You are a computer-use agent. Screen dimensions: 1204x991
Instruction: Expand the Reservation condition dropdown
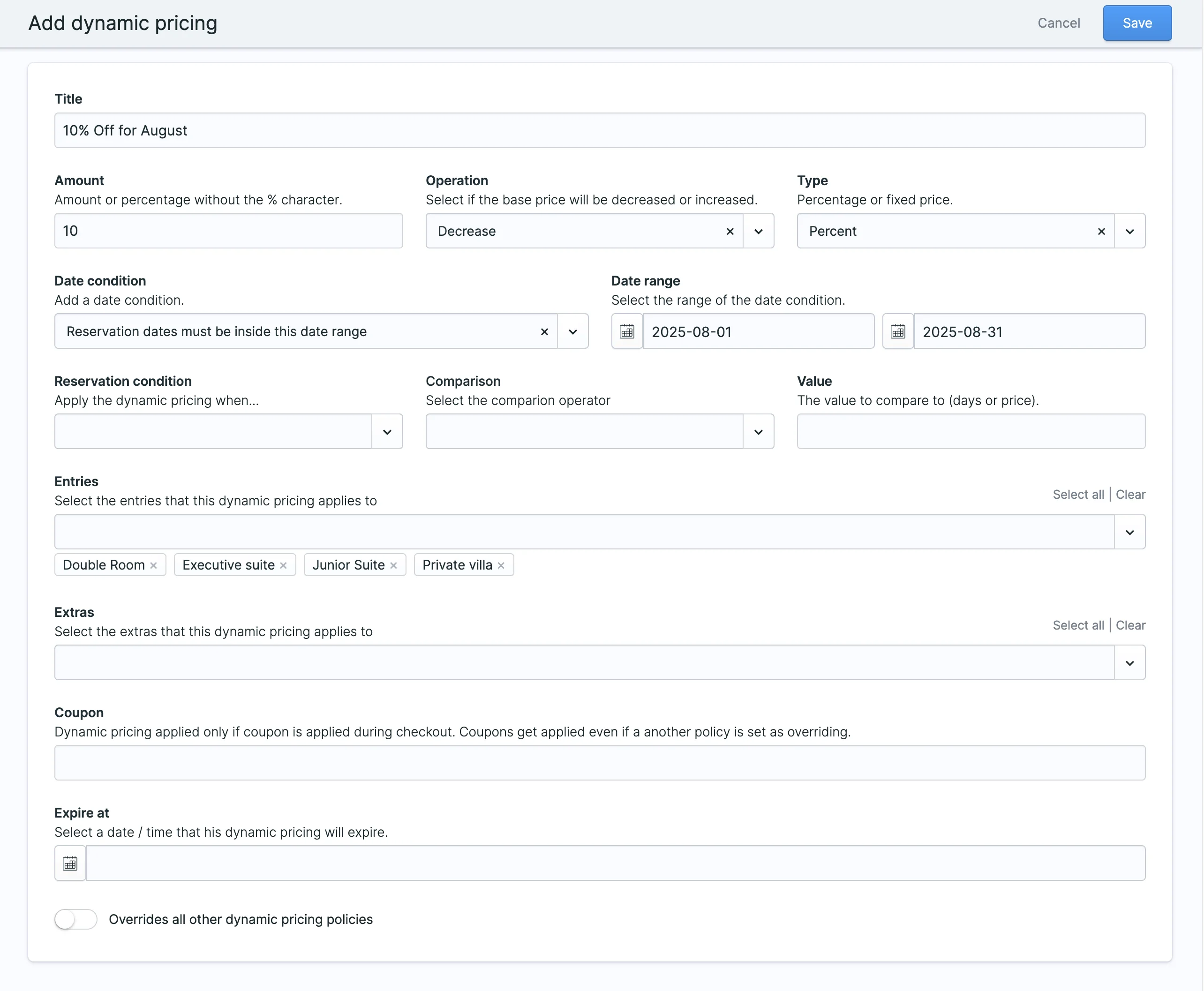387,432
